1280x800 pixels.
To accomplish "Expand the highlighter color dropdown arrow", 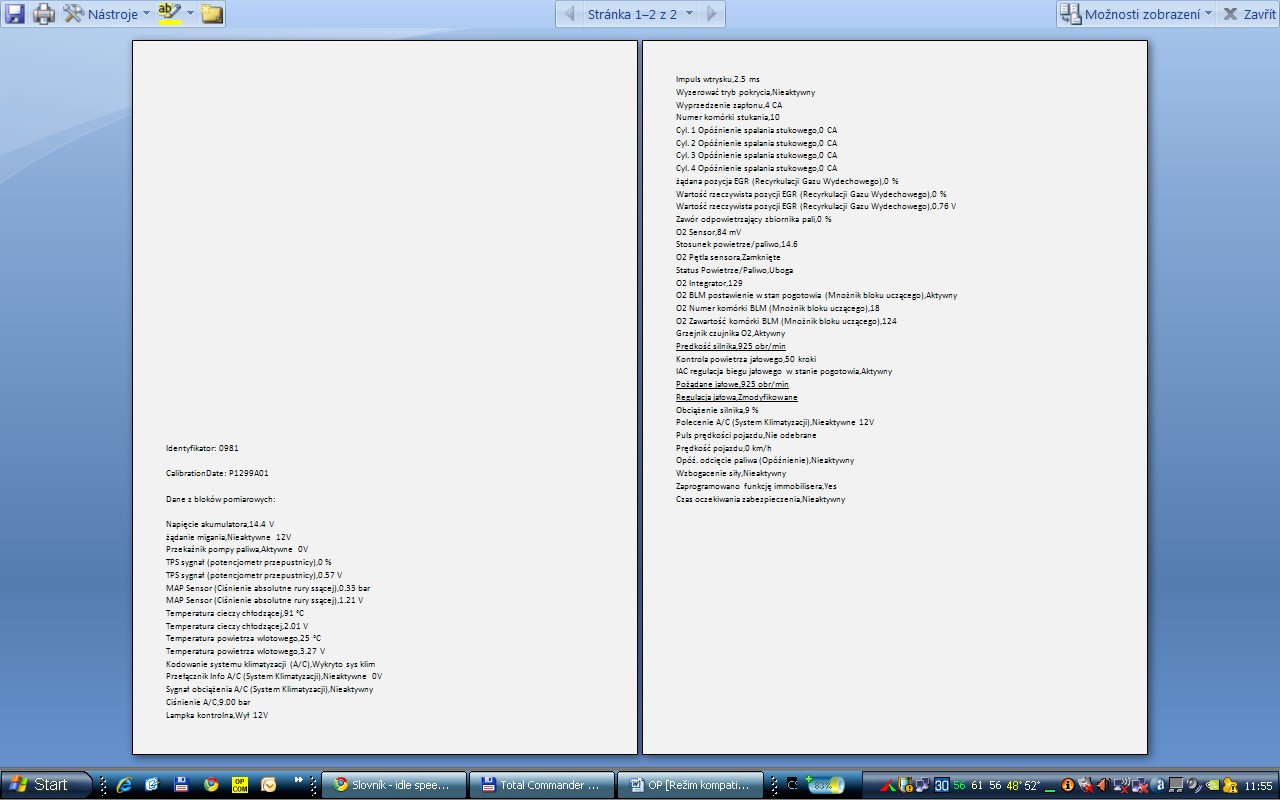I will point(190,14).
